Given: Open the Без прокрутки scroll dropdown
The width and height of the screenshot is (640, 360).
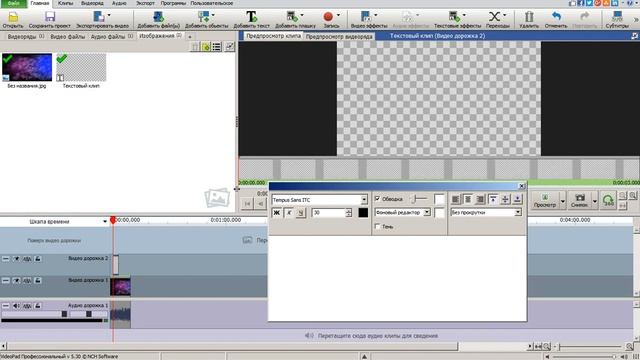Looking at the screenshot, I should 518,212.
